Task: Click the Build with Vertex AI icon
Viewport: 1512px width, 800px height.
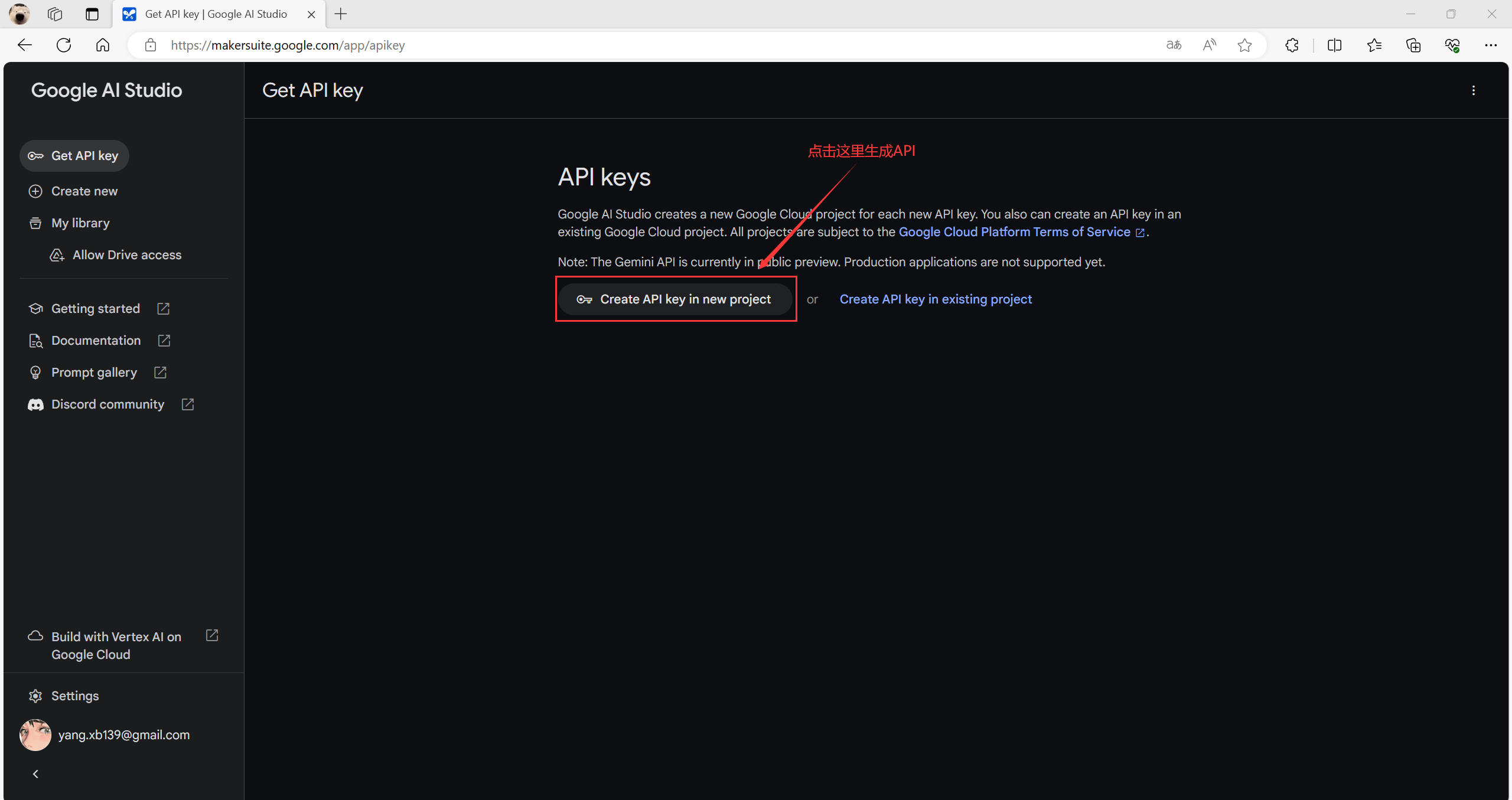Action: point(36,636)
